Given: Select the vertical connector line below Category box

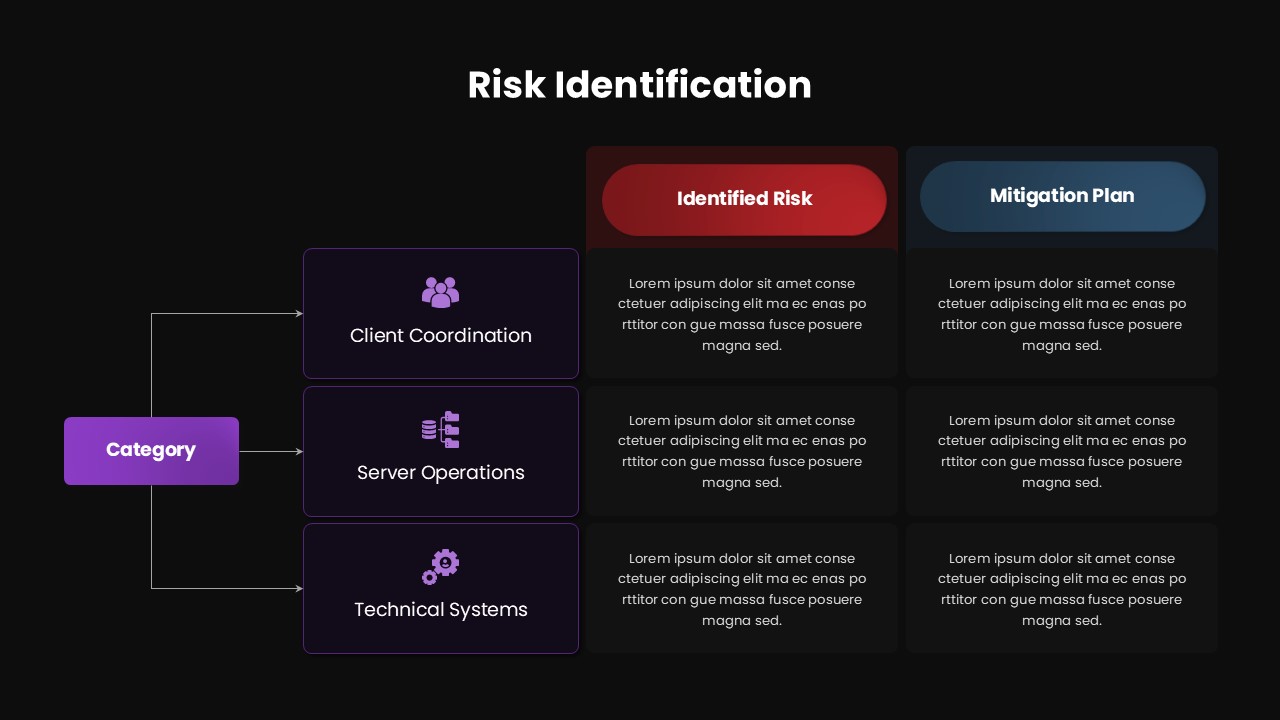Looking at the screenshot, I should pos(152,537).
